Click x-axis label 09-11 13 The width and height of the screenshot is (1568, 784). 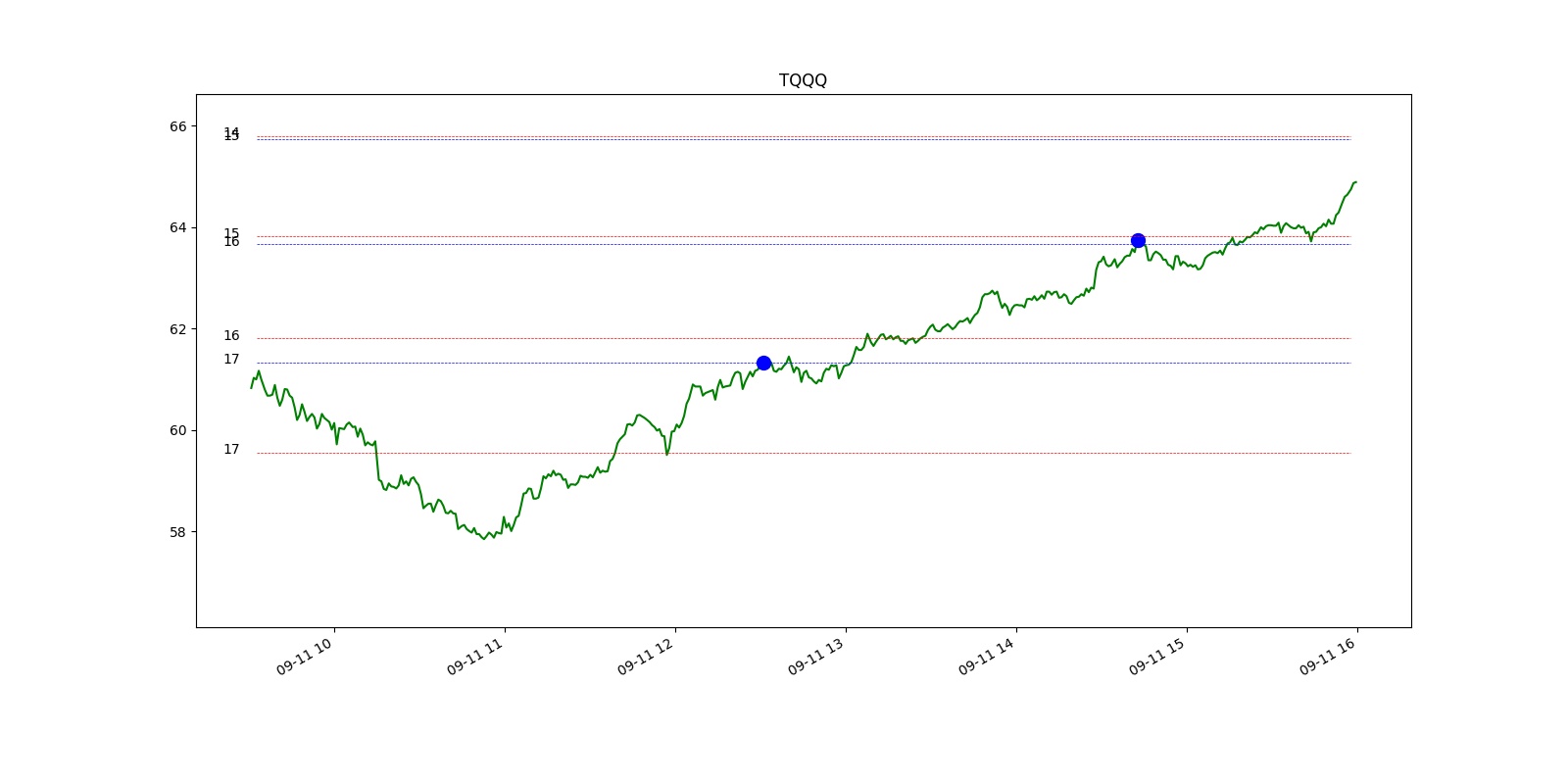coord(816,656)
